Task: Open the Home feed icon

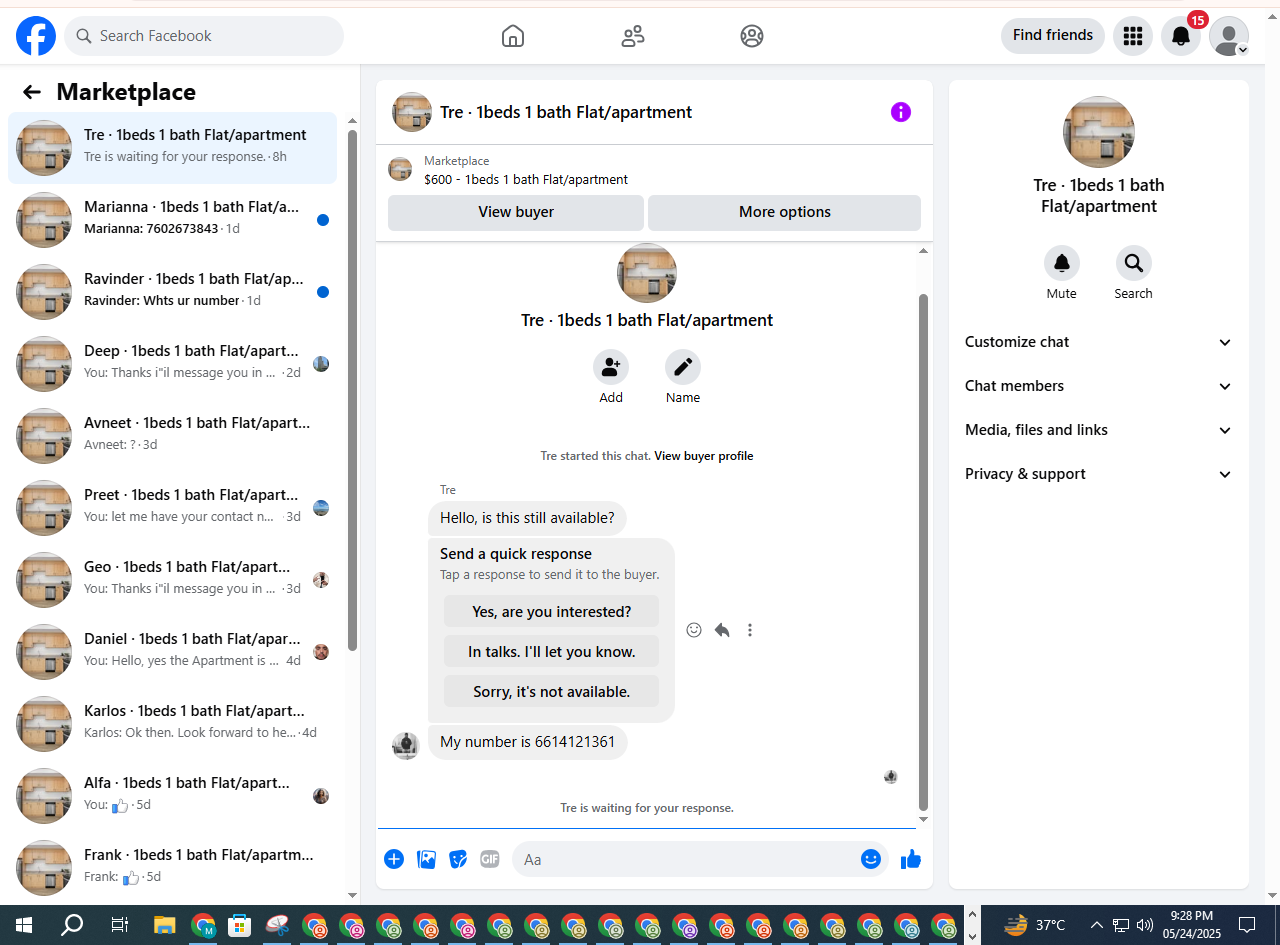Action: pyautogui.click(x=513, y=36)
